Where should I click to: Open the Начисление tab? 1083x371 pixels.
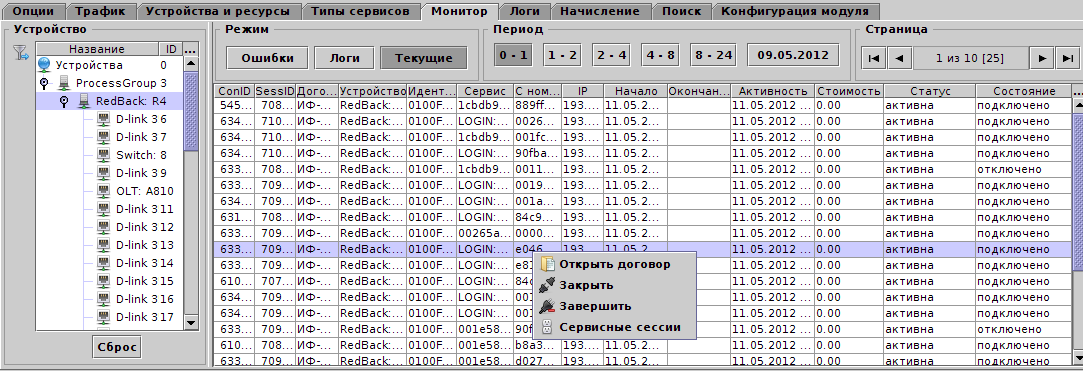pos(601,11)
